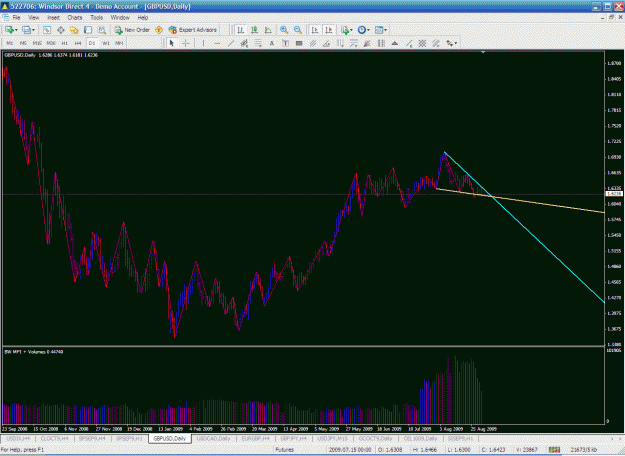Show the Data Window panel

61,30
